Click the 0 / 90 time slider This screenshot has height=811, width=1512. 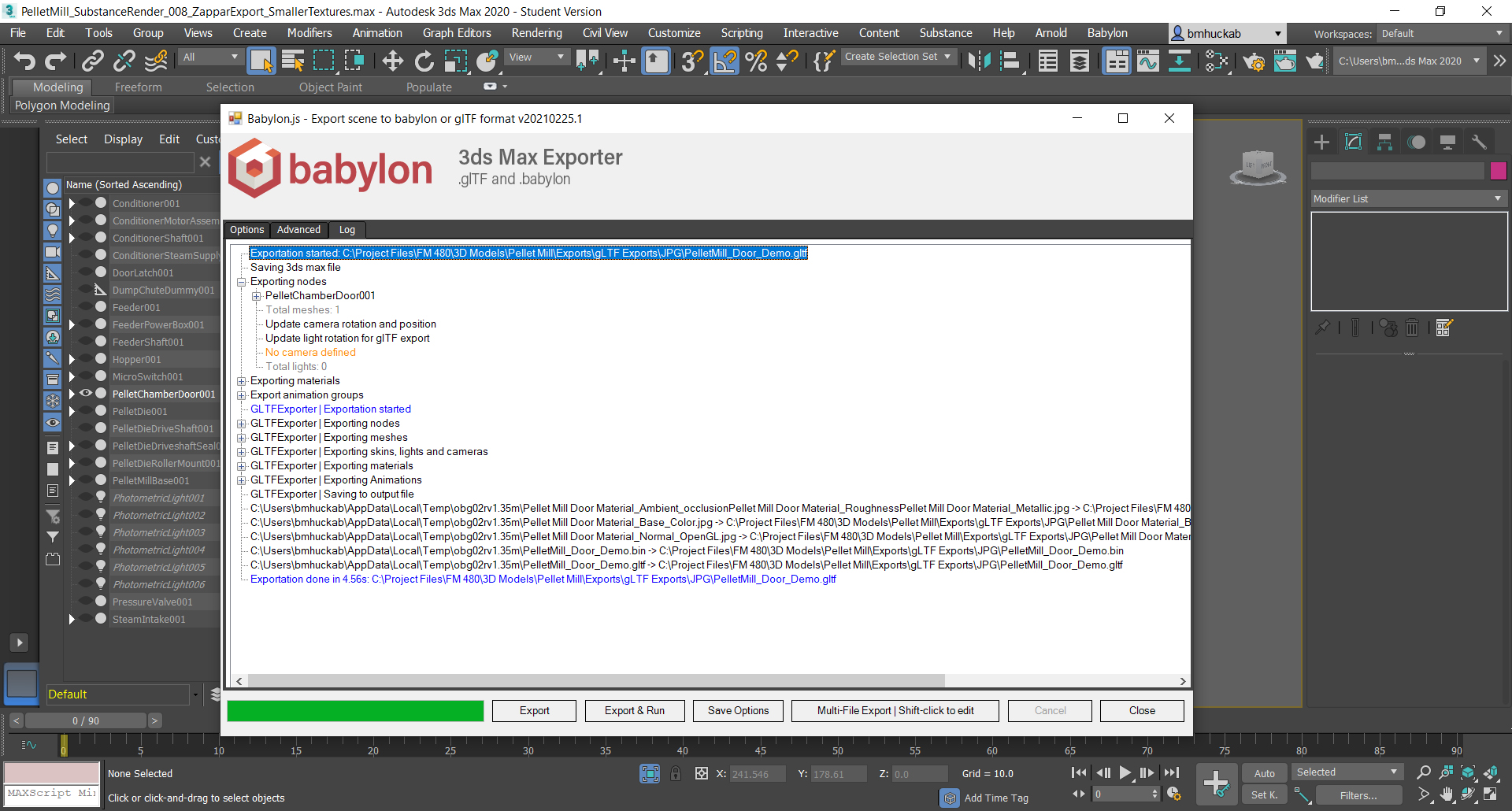86,720
